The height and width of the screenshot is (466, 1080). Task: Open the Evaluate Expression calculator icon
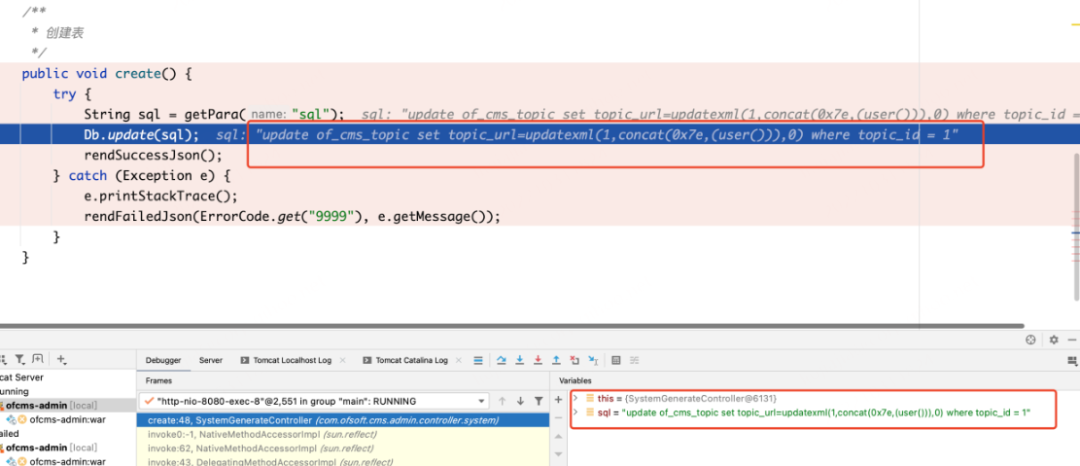pyautogui.click(x=616, y=360)
